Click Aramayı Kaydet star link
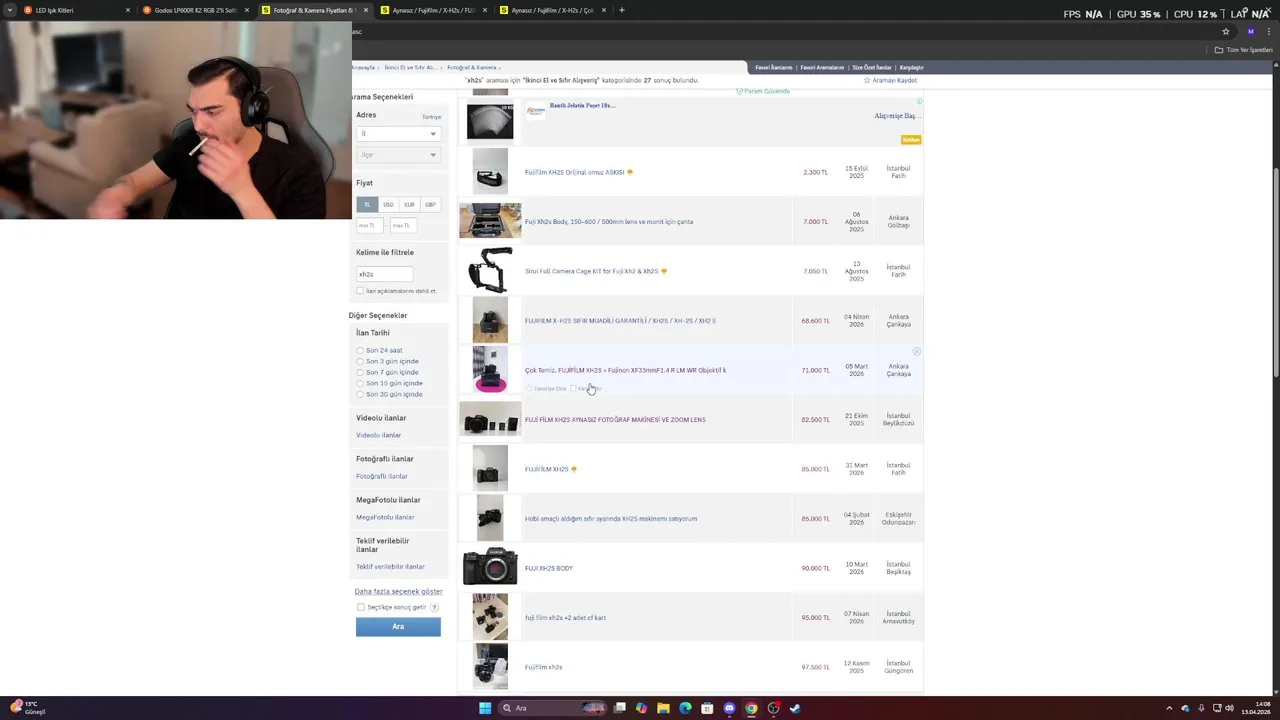The height and width of the screenshot is (720, 1280). [890, 80]
